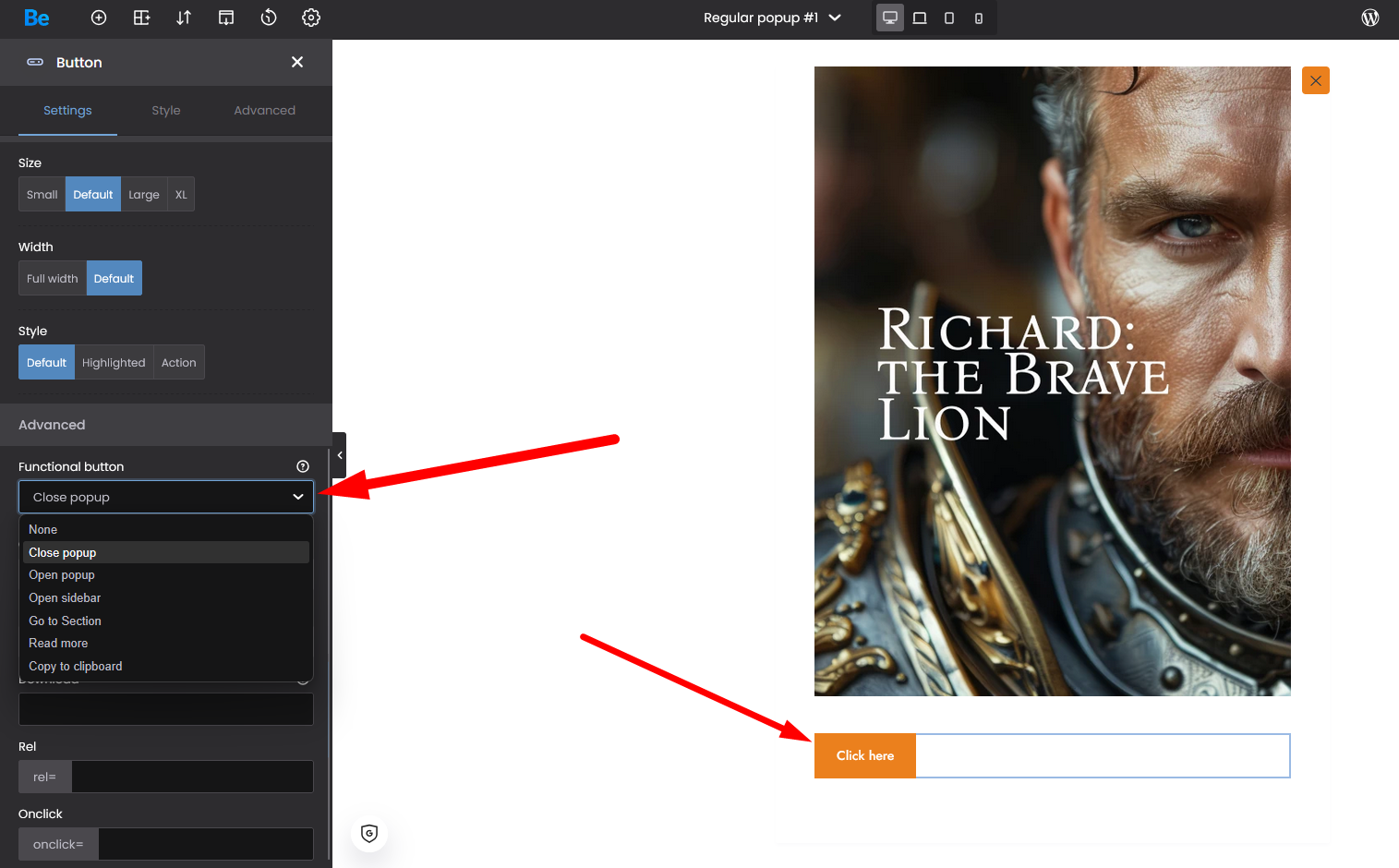Choose Full width button option
Screen dimensions: 1399x868
click(53, 279)
